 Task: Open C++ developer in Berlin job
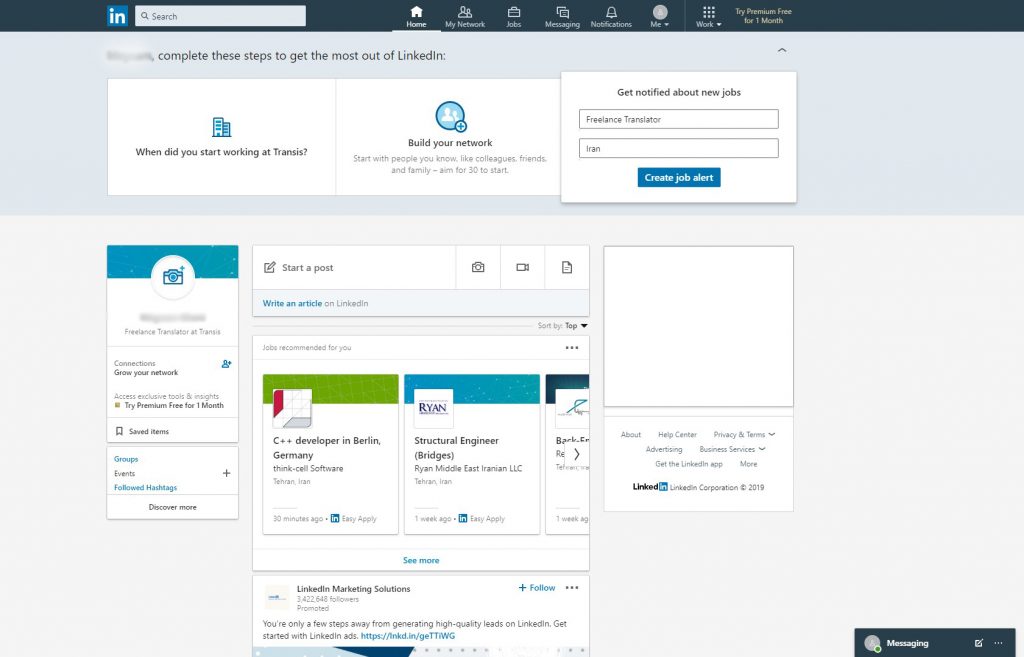coord(327,448)
